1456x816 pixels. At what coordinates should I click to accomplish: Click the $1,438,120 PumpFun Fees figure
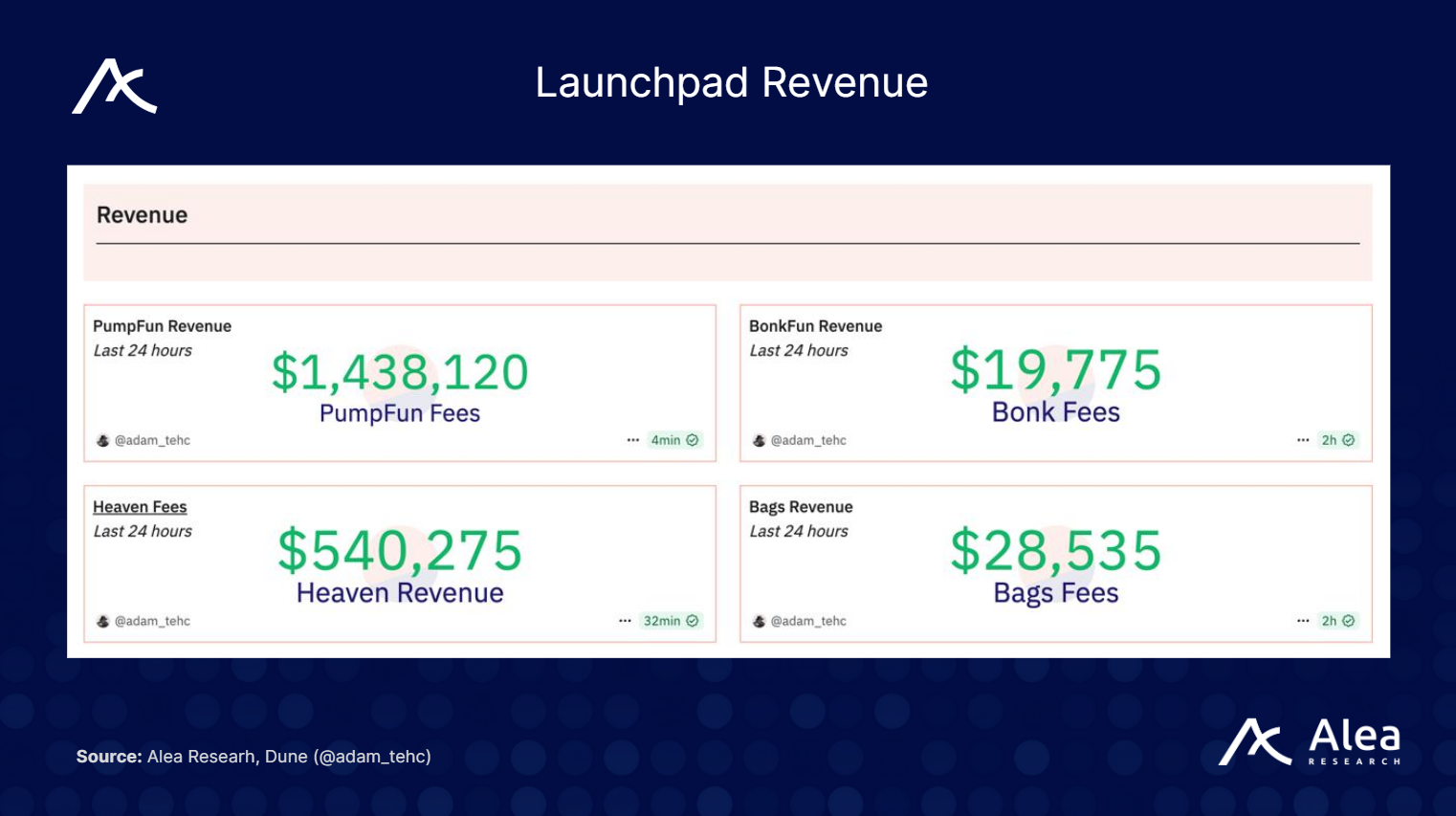(x=399, y=371)
